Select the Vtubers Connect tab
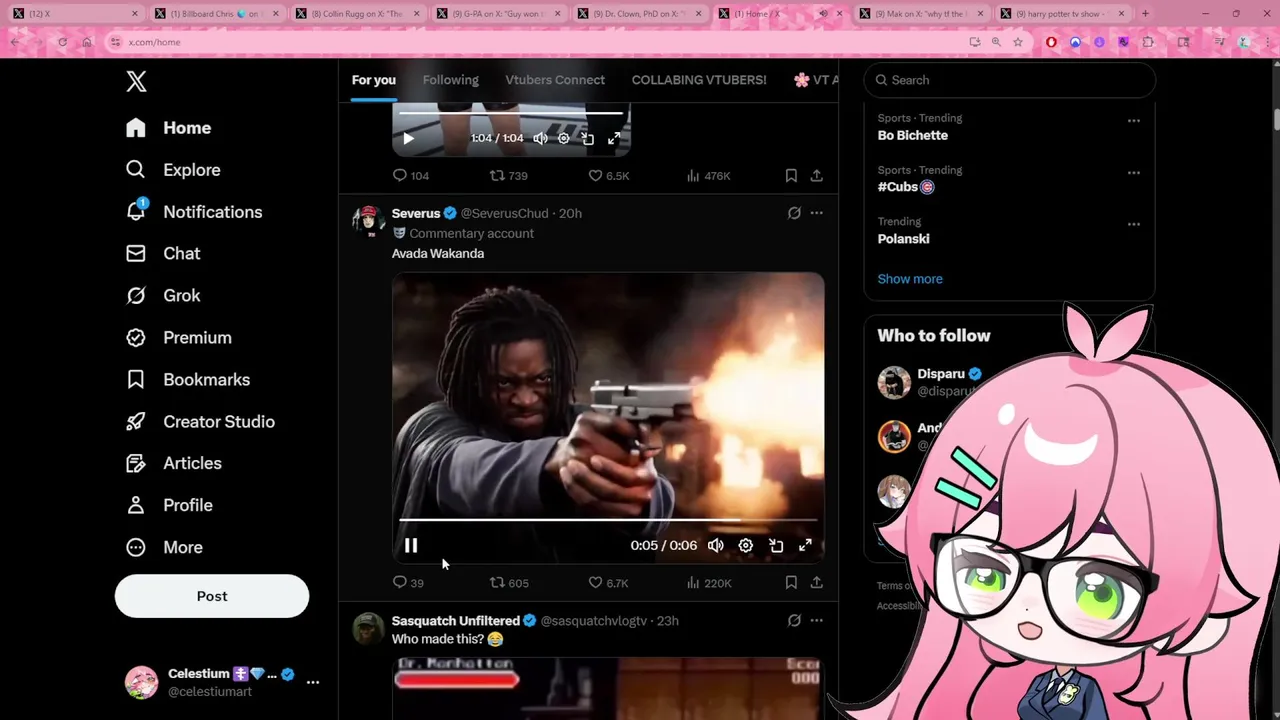The width and height of the screenshot is (1280, 720). pyautogui.click(x=555, y=80)
